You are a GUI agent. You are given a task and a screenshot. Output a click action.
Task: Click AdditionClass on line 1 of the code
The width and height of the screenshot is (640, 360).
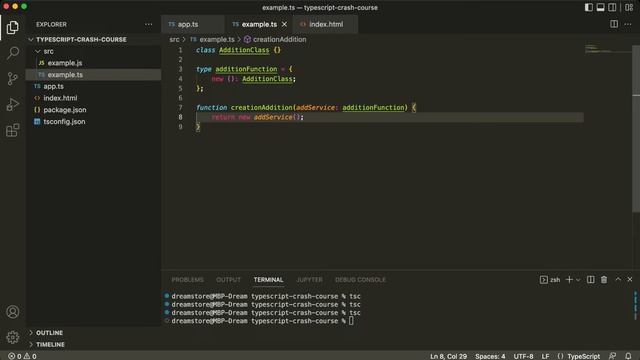(244, 50)
